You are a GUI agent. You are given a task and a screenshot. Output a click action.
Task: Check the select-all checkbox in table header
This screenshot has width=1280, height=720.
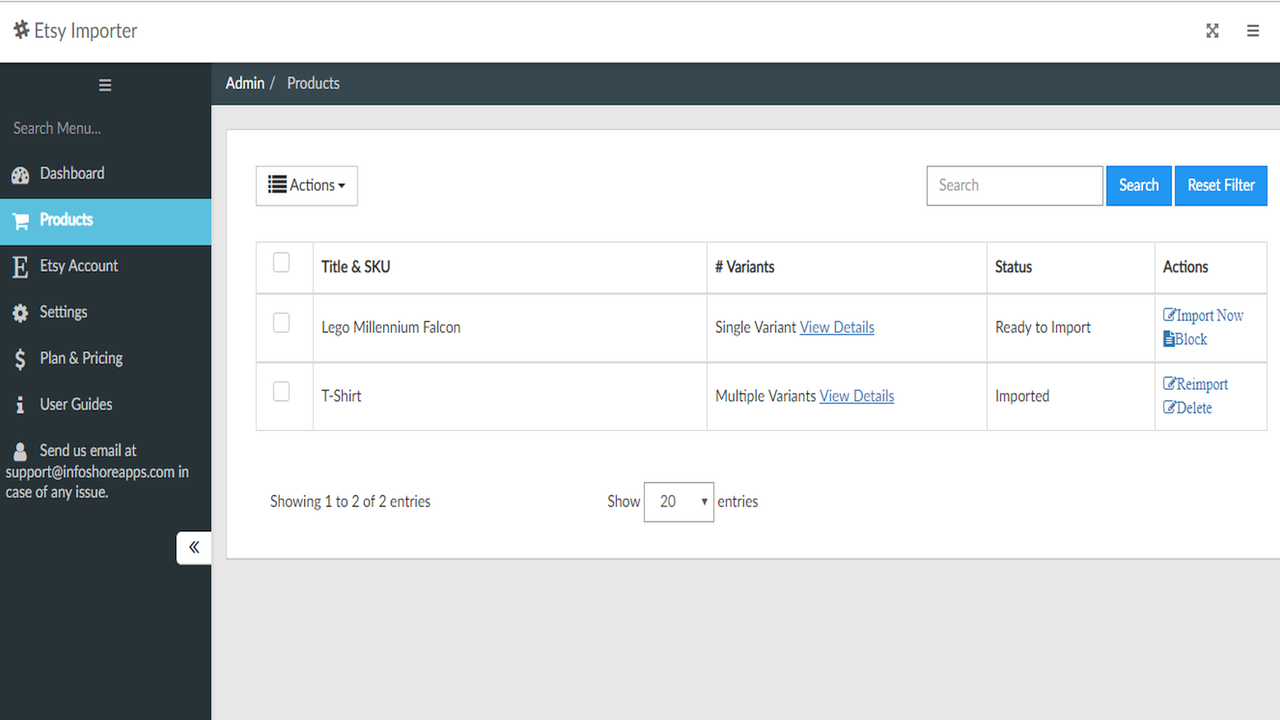click(281, 262)
